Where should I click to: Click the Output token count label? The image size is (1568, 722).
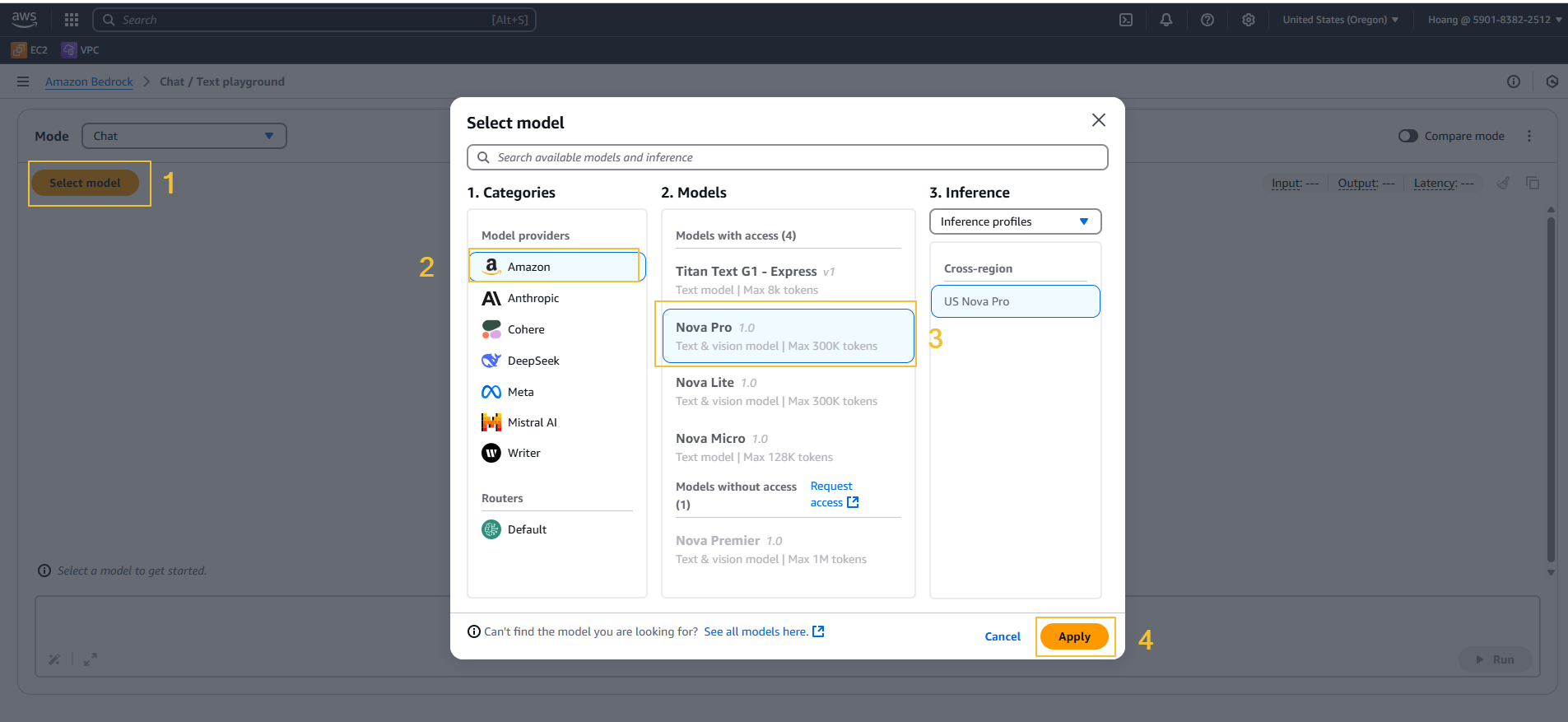coord(1366,183)
